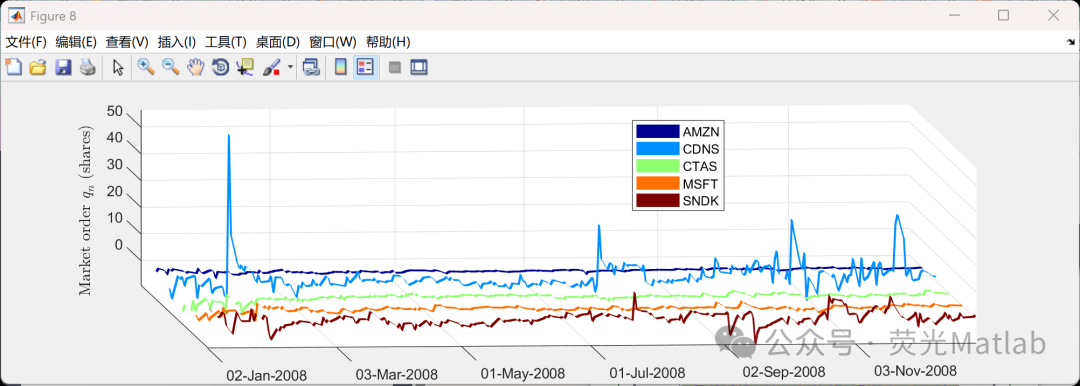This screenshot has height=386, width=1080.
Task: Select the CDNS legend label
Action: pos(700,149)
